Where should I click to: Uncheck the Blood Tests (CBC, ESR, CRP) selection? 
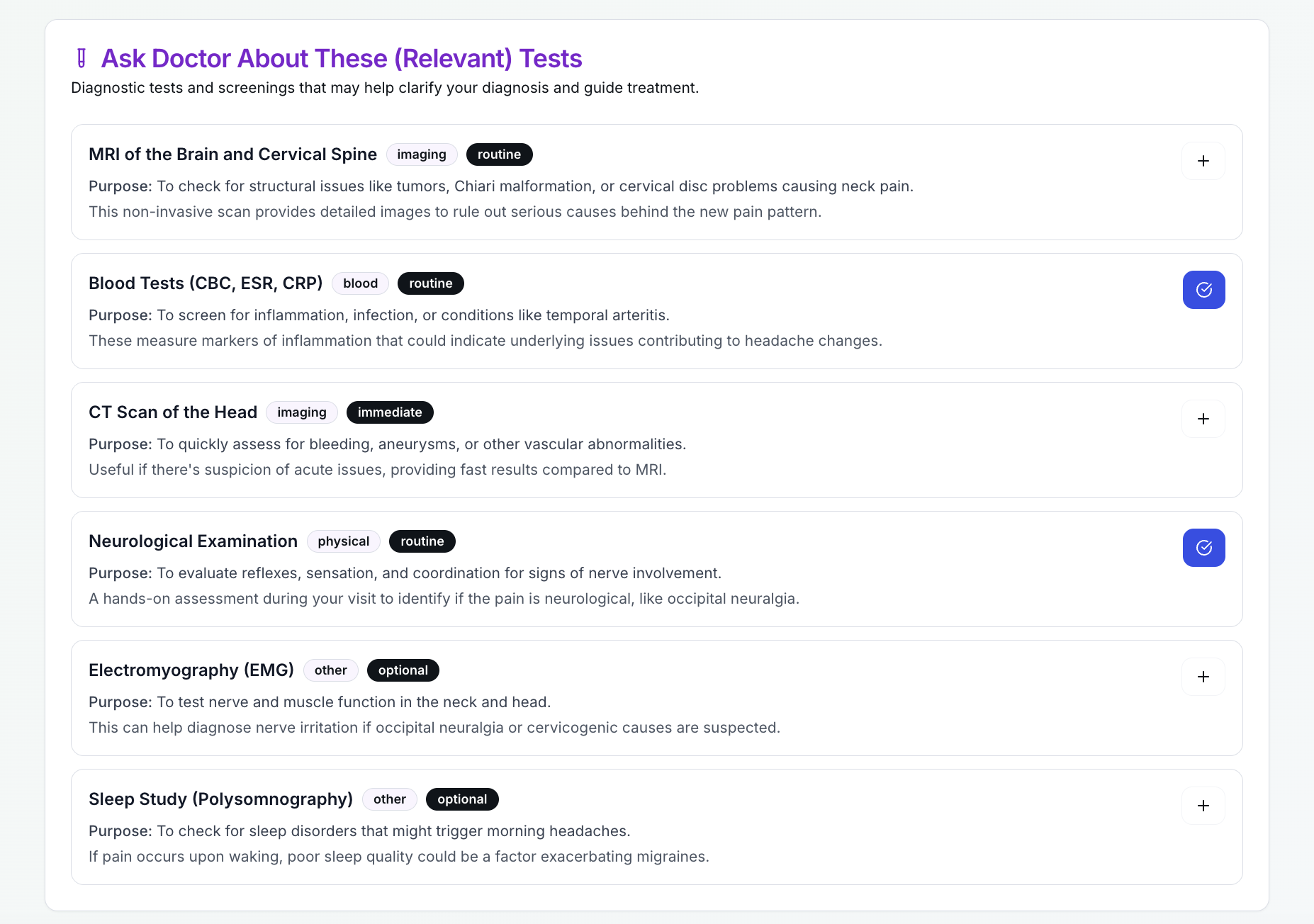1203,290
